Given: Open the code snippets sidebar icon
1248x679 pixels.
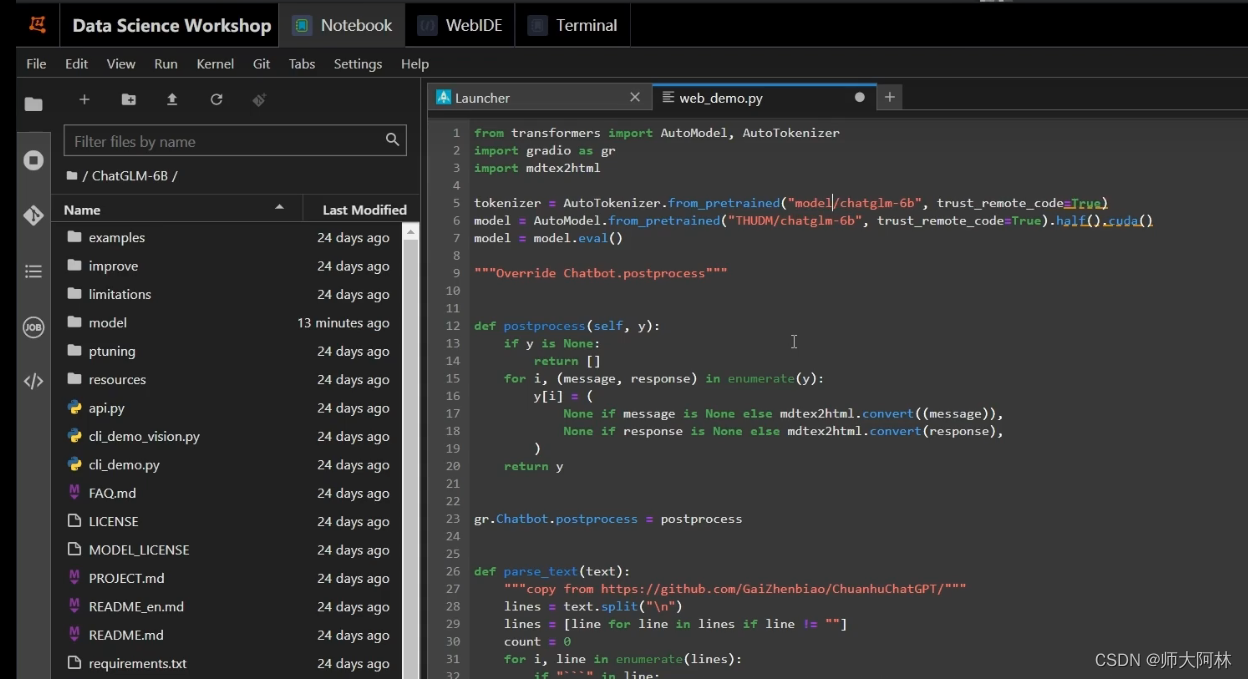Looking at the screenshot, I should [x=33, y=381].
